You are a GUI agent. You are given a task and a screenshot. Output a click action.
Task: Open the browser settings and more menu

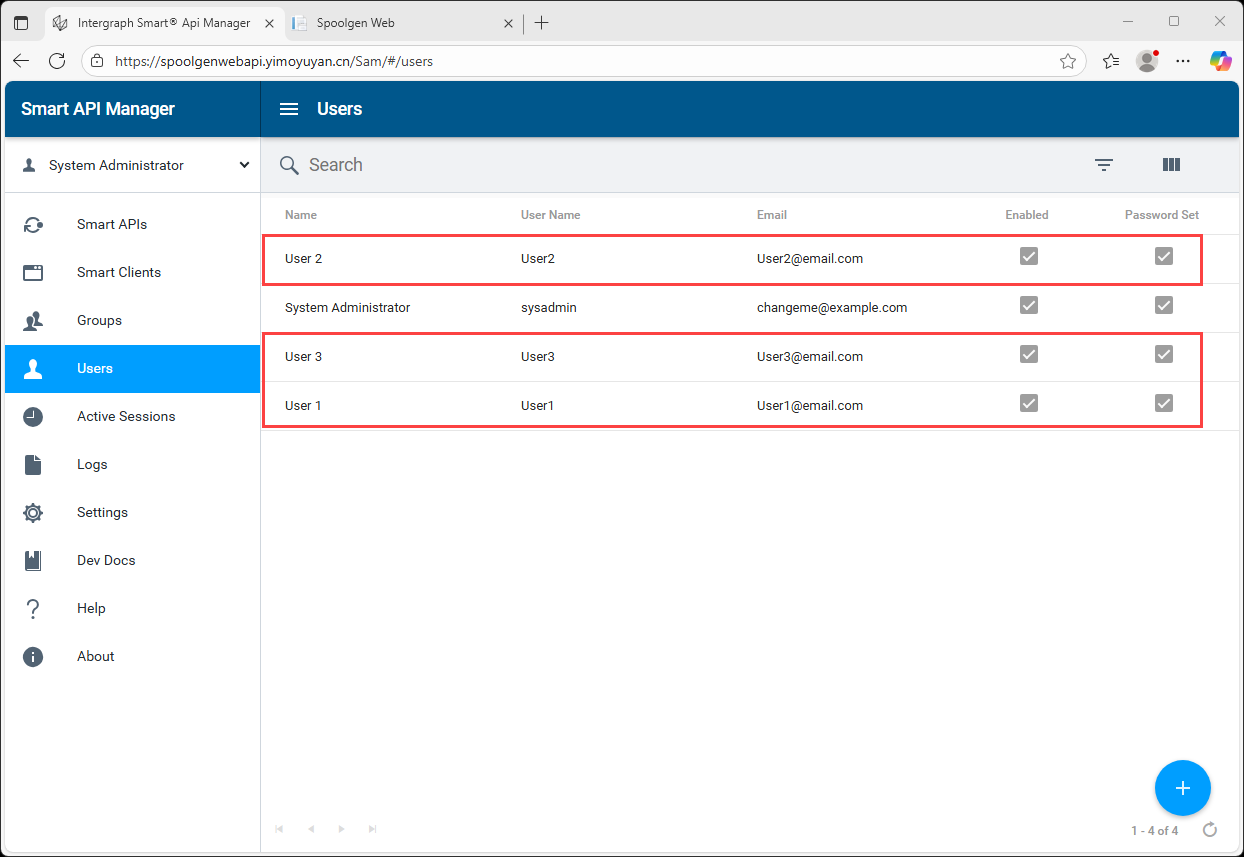(1183, 61)
